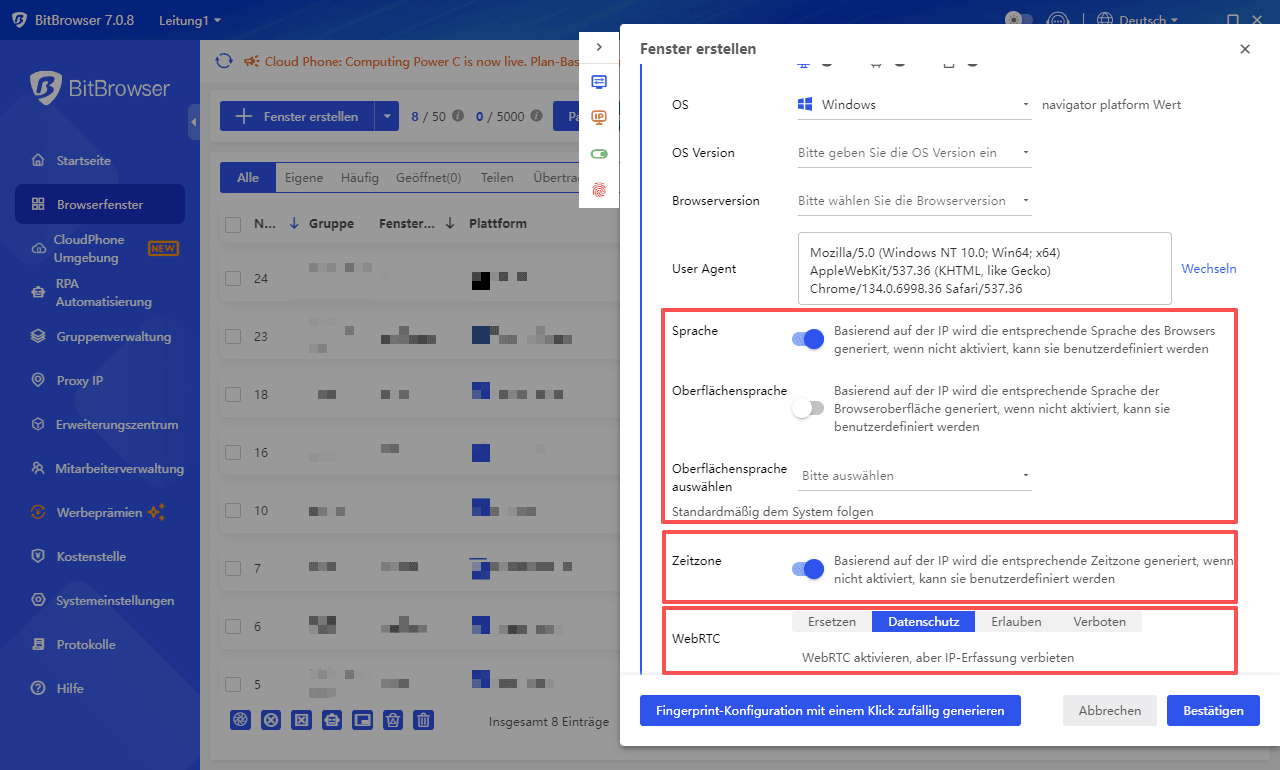
Task: Select the robot automation icon at the bottom
Action: [x=332, y=719]
